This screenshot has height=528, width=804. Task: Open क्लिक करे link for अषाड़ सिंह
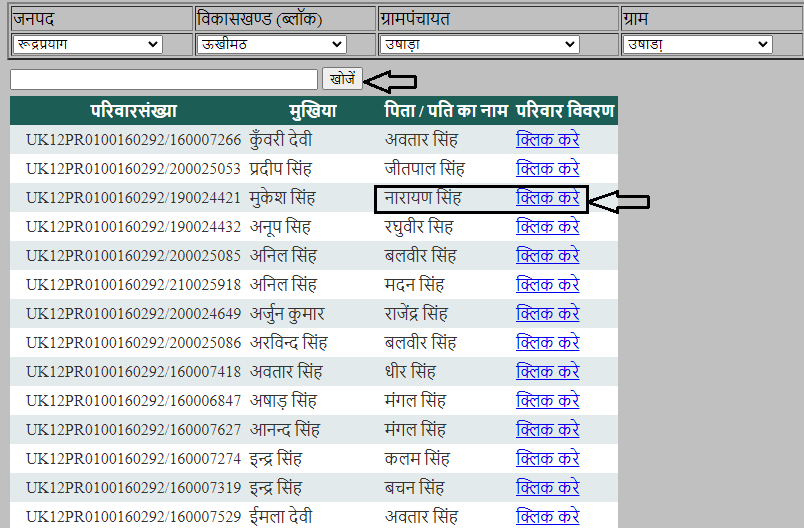point(547,401)
